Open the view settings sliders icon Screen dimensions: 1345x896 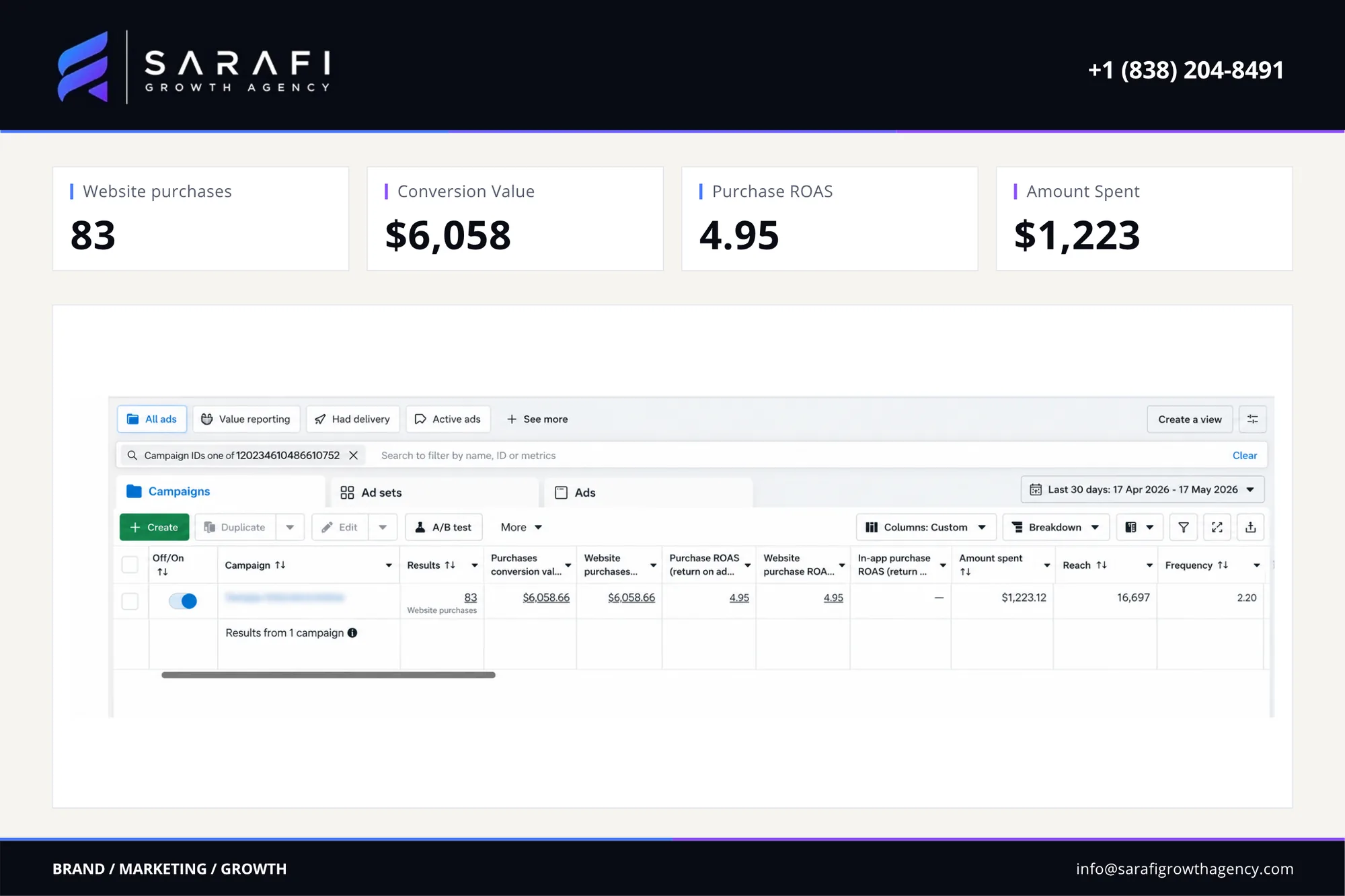(x=1252, y=419)
